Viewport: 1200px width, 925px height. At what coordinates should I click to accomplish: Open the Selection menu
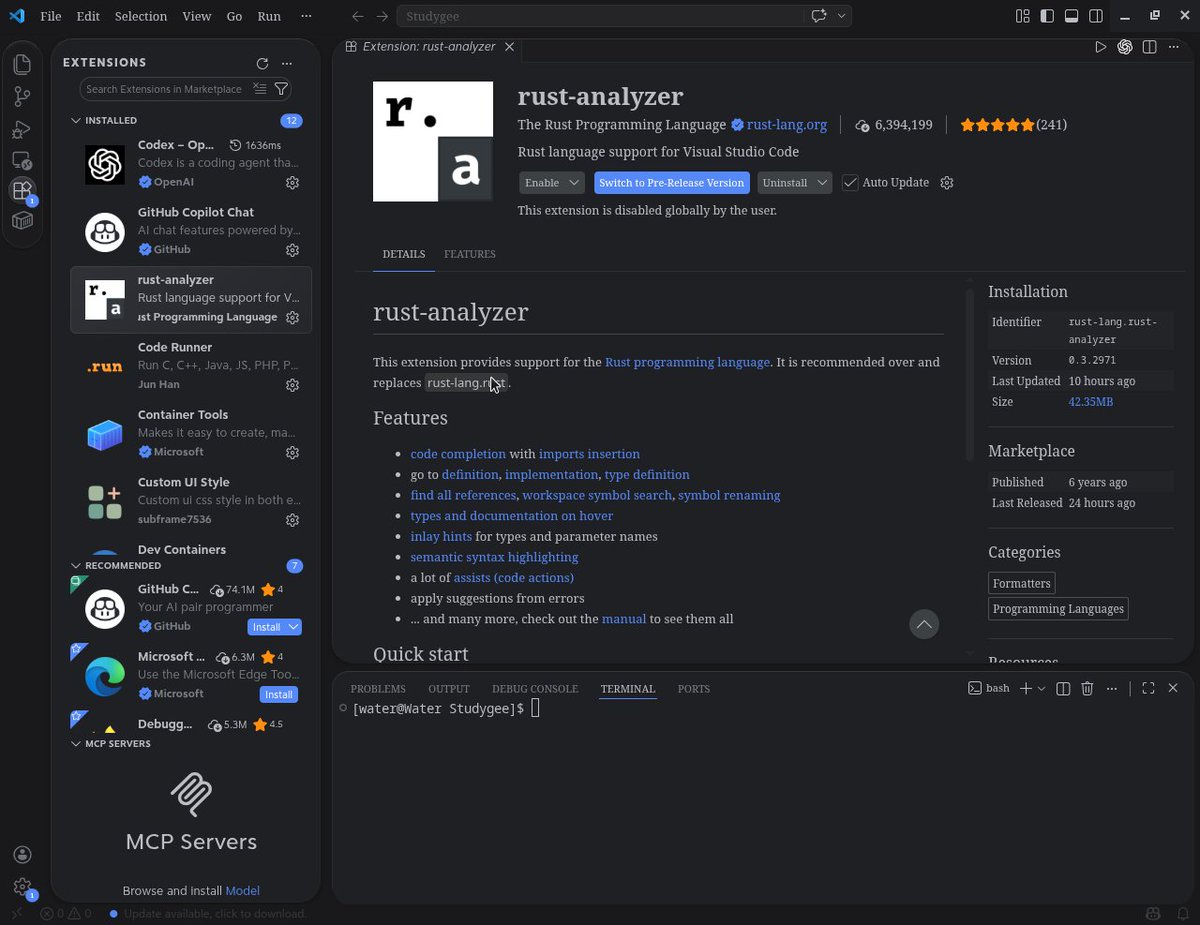coord(141,16)
